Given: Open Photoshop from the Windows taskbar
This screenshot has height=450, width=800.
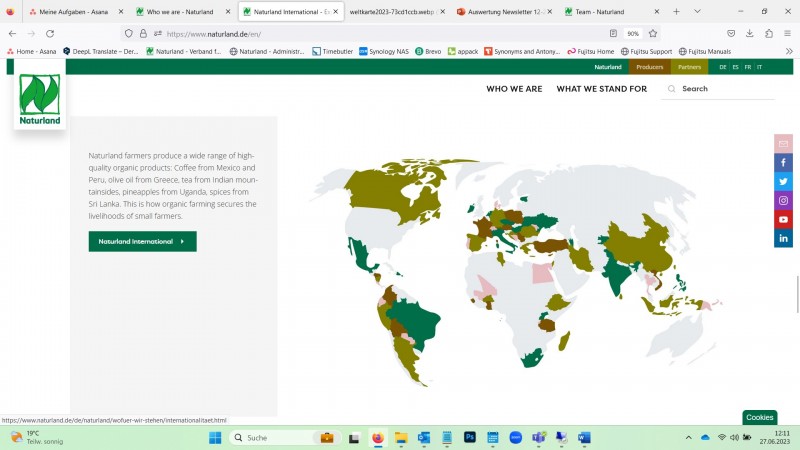Looking at the screenshot, I should coord(469,438).
